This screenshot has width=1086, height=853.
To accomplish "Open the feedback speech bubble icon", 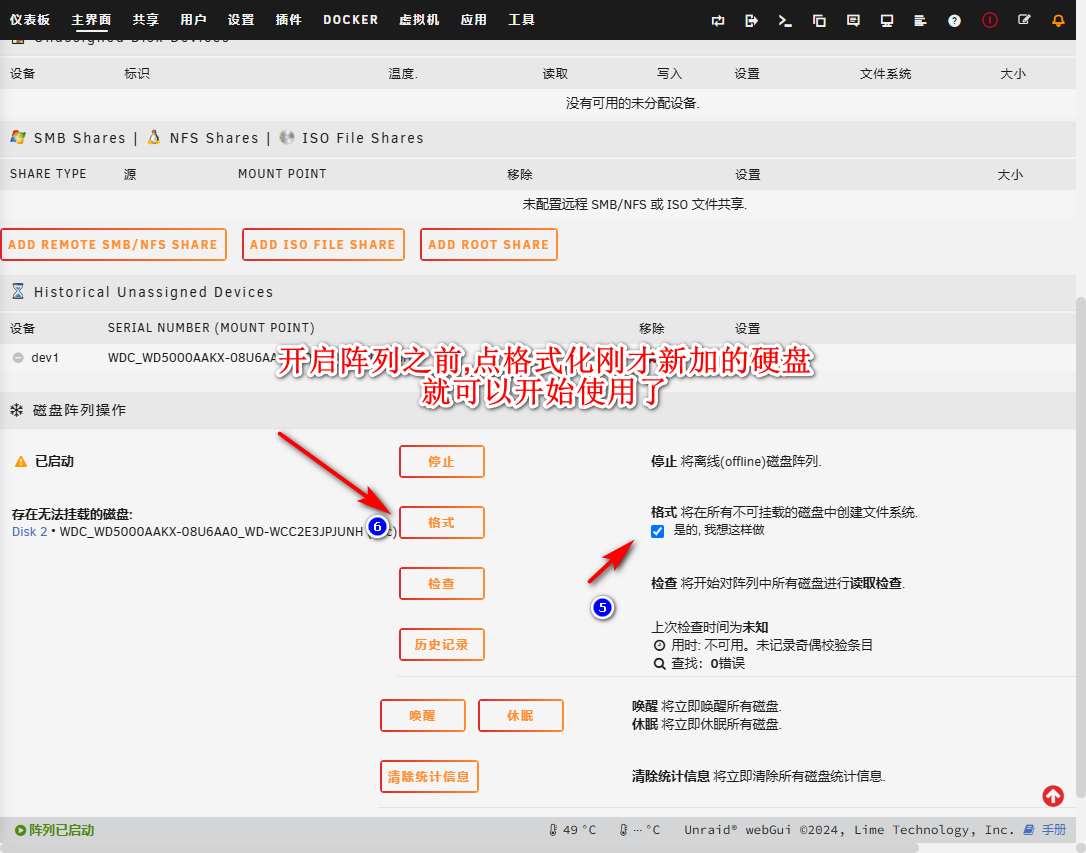I will point(853,20).
